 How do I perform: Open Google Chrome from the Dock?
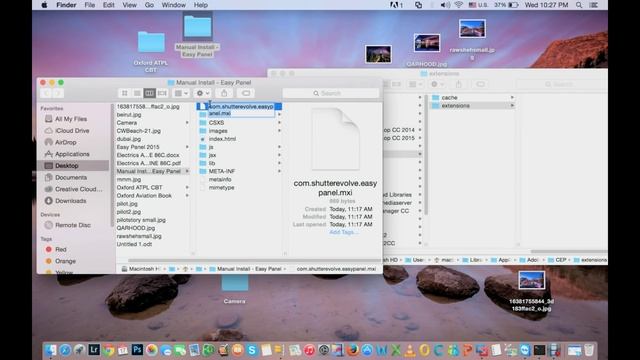pyautogui.click(x=108, y=350)
